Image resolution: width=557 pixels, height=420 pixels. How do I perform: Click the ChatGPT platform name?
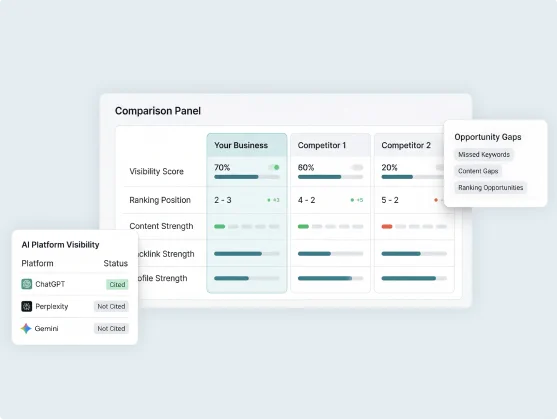tap(50, 284)
